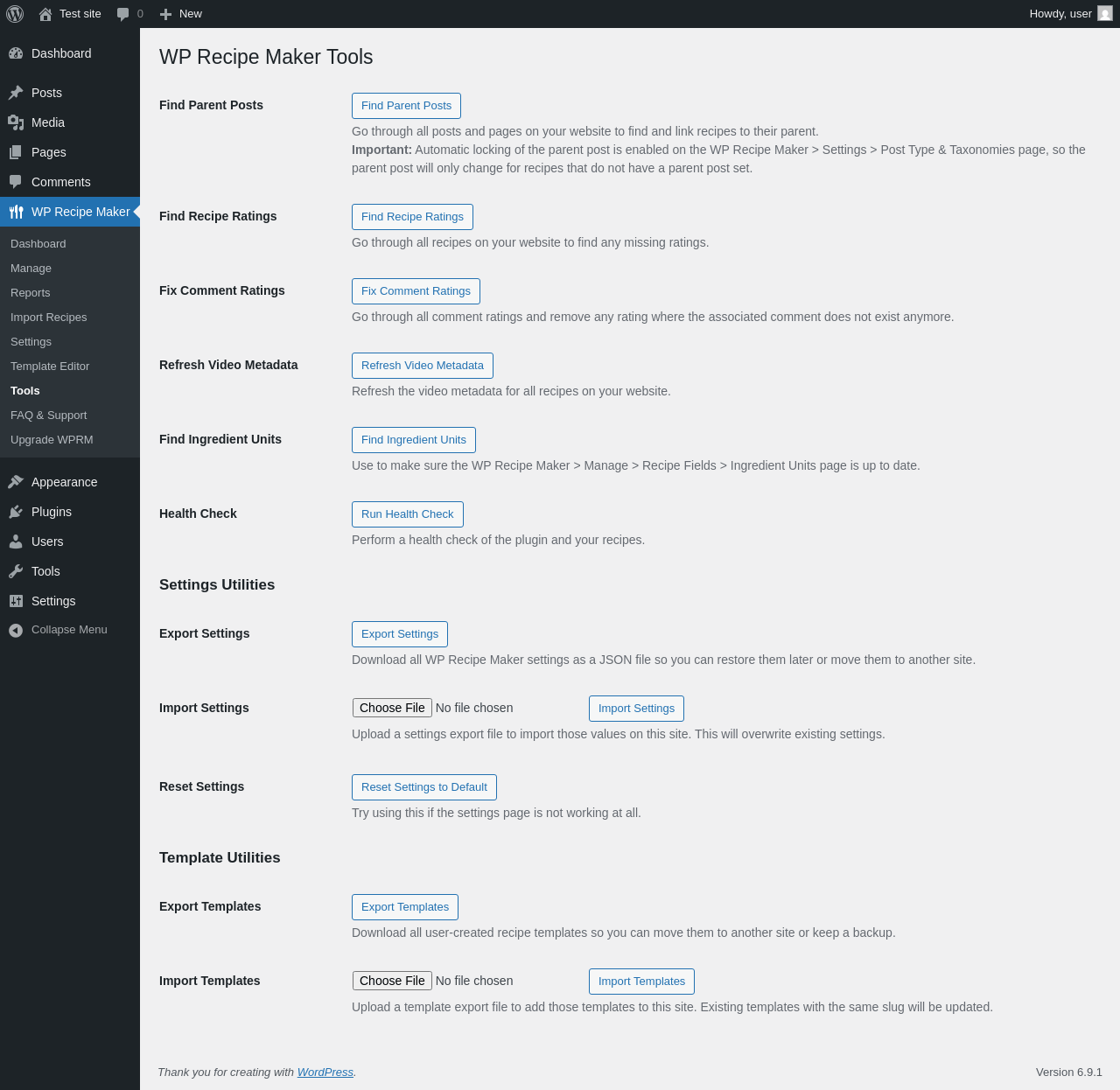Open the New content dropdown
1120x1090 pixels.
click(x=181, y=14)
